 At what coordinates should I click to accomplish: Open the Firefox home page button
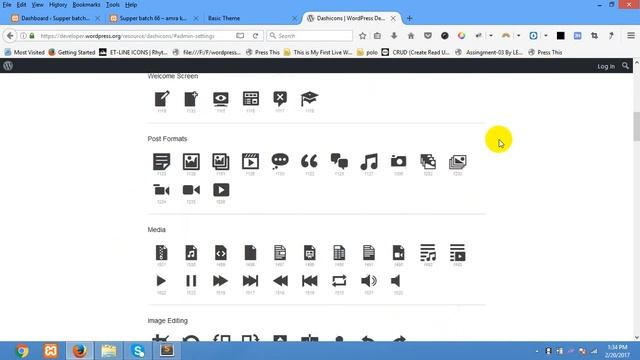411,36
